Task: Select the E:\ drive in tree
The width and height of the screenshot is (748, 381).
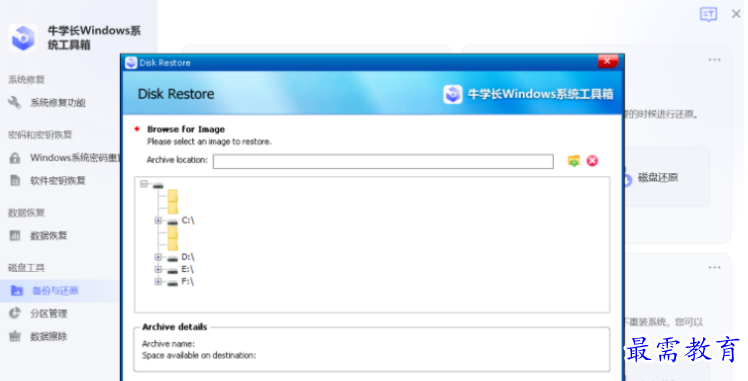Action: coord(187,269)
